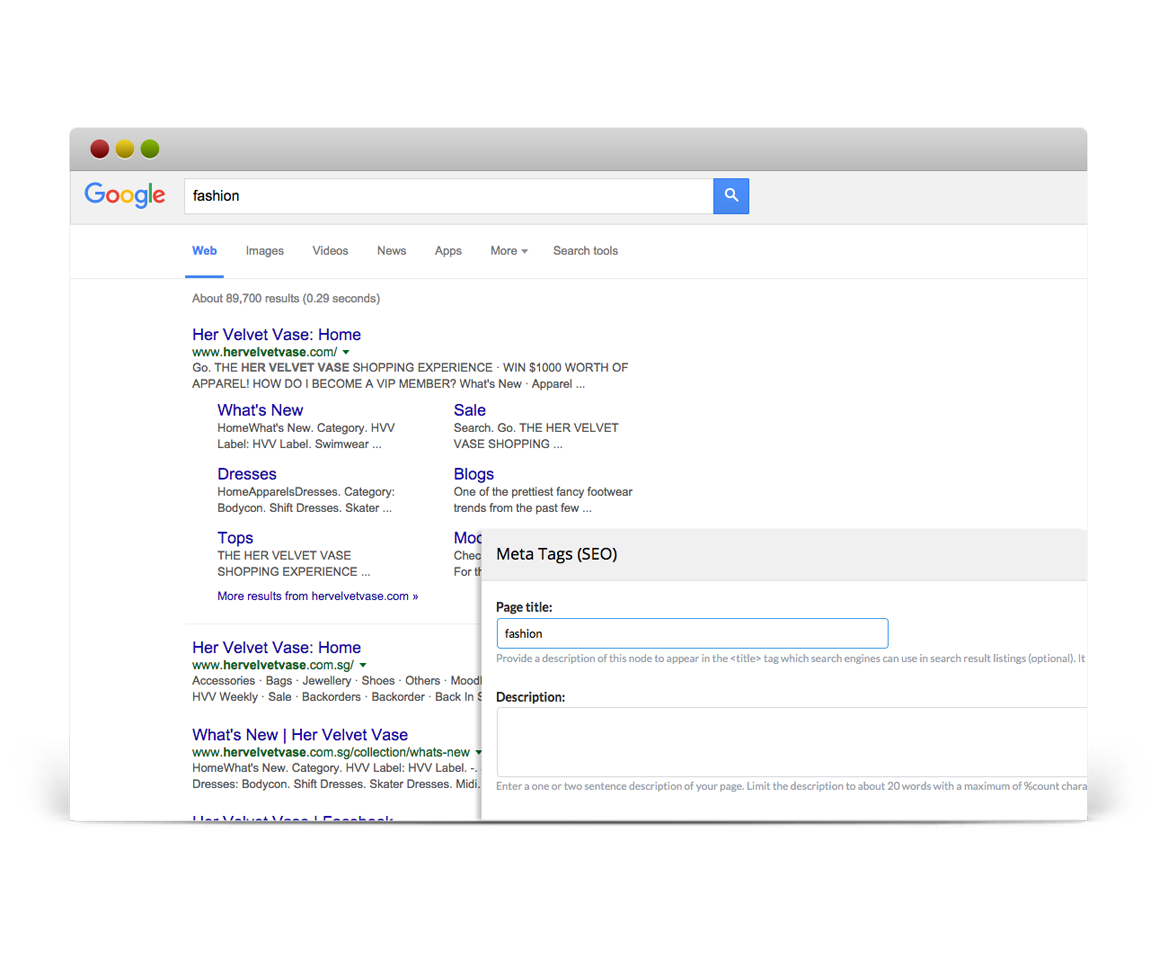The width and height of the screenshot is (1152, 959).
Task: Switch to the Images tab
Action: [264, 251]
